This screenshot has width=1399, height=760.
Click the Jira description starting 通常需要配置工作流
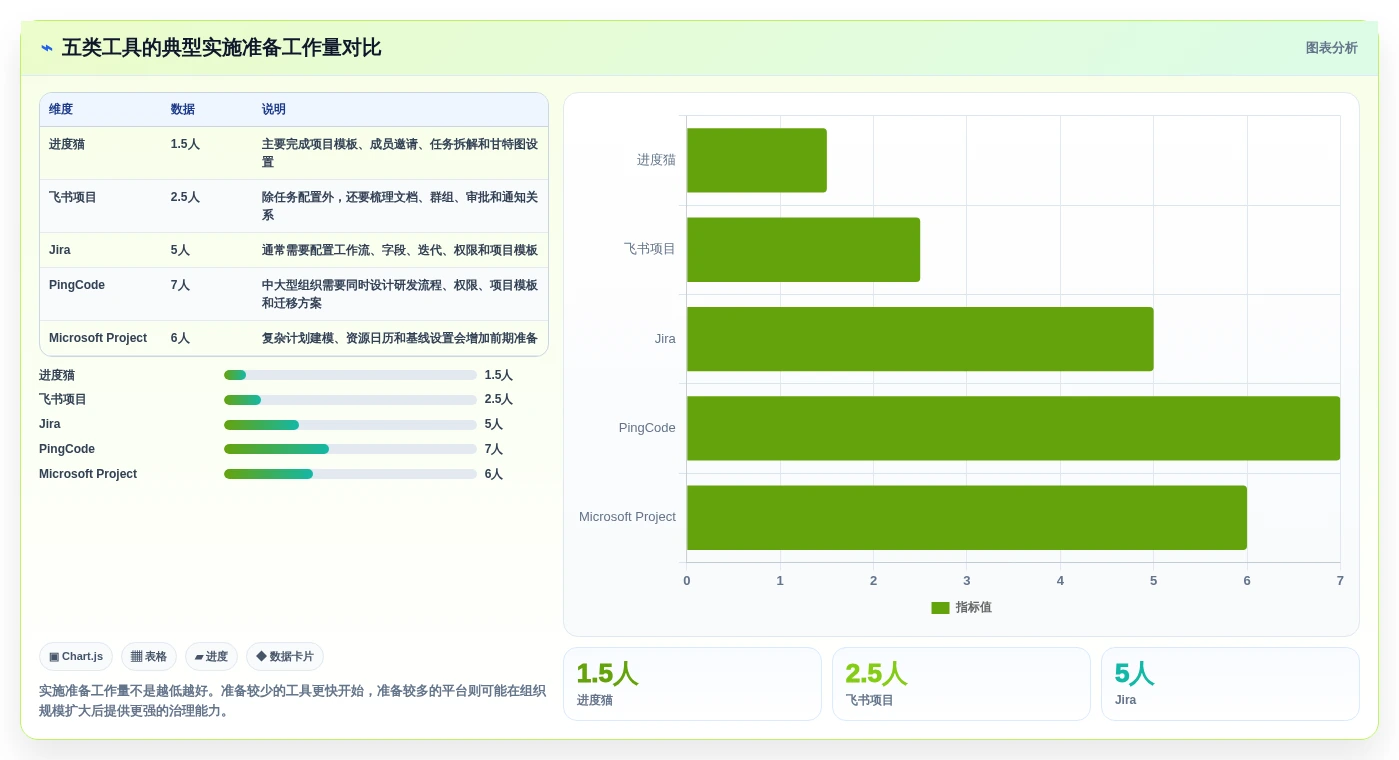[x=400, y=250]
